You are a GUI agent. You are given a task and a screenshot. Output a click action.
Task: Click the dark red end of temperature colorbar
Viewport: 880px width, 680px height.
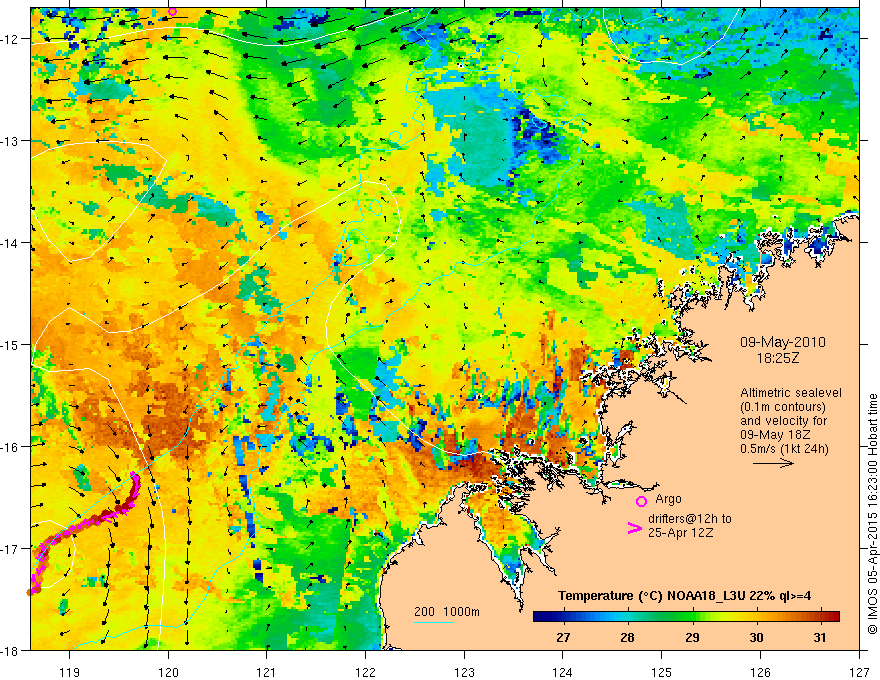click(x=833, y=616)
